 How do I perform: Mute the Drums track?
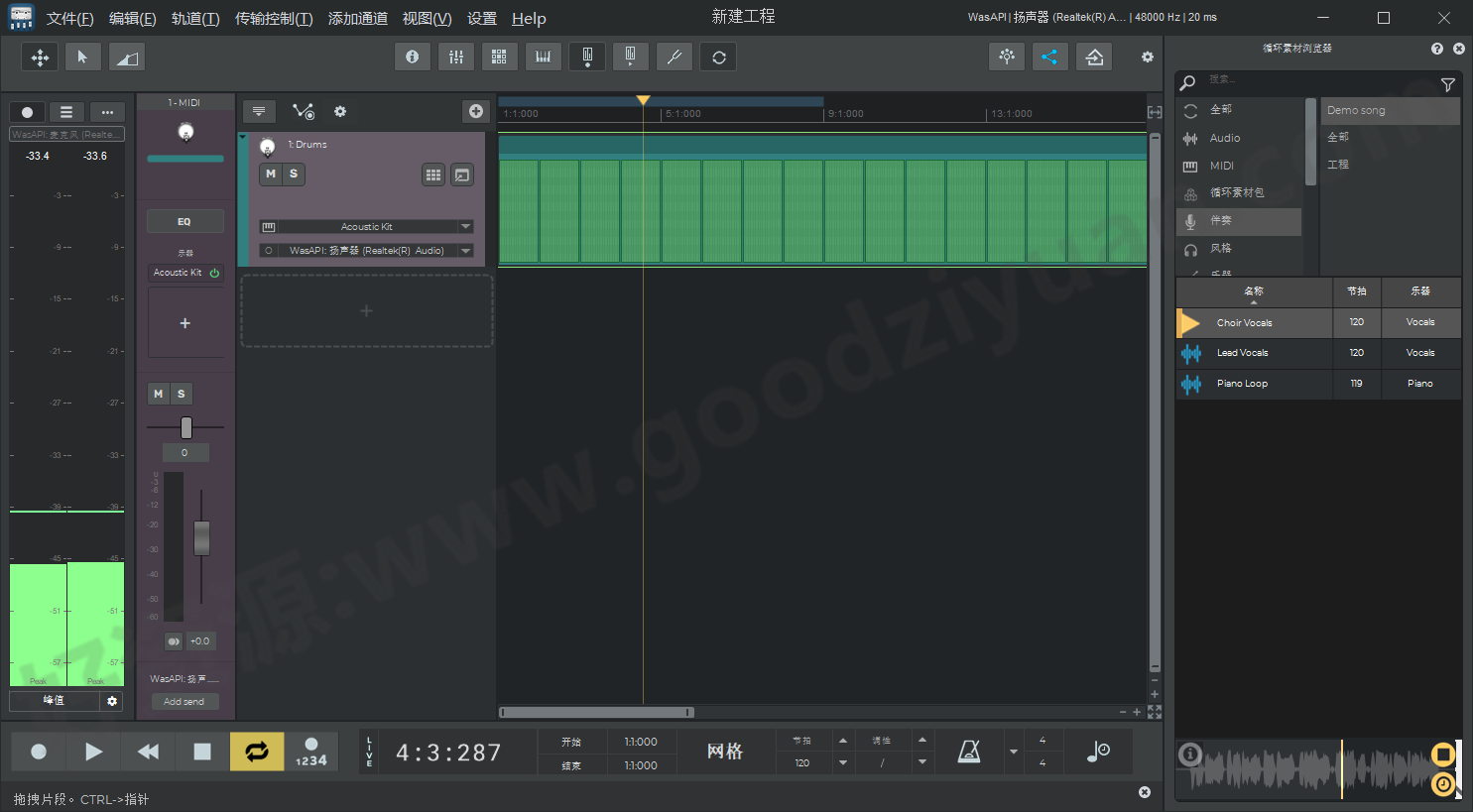click(270, 174)
